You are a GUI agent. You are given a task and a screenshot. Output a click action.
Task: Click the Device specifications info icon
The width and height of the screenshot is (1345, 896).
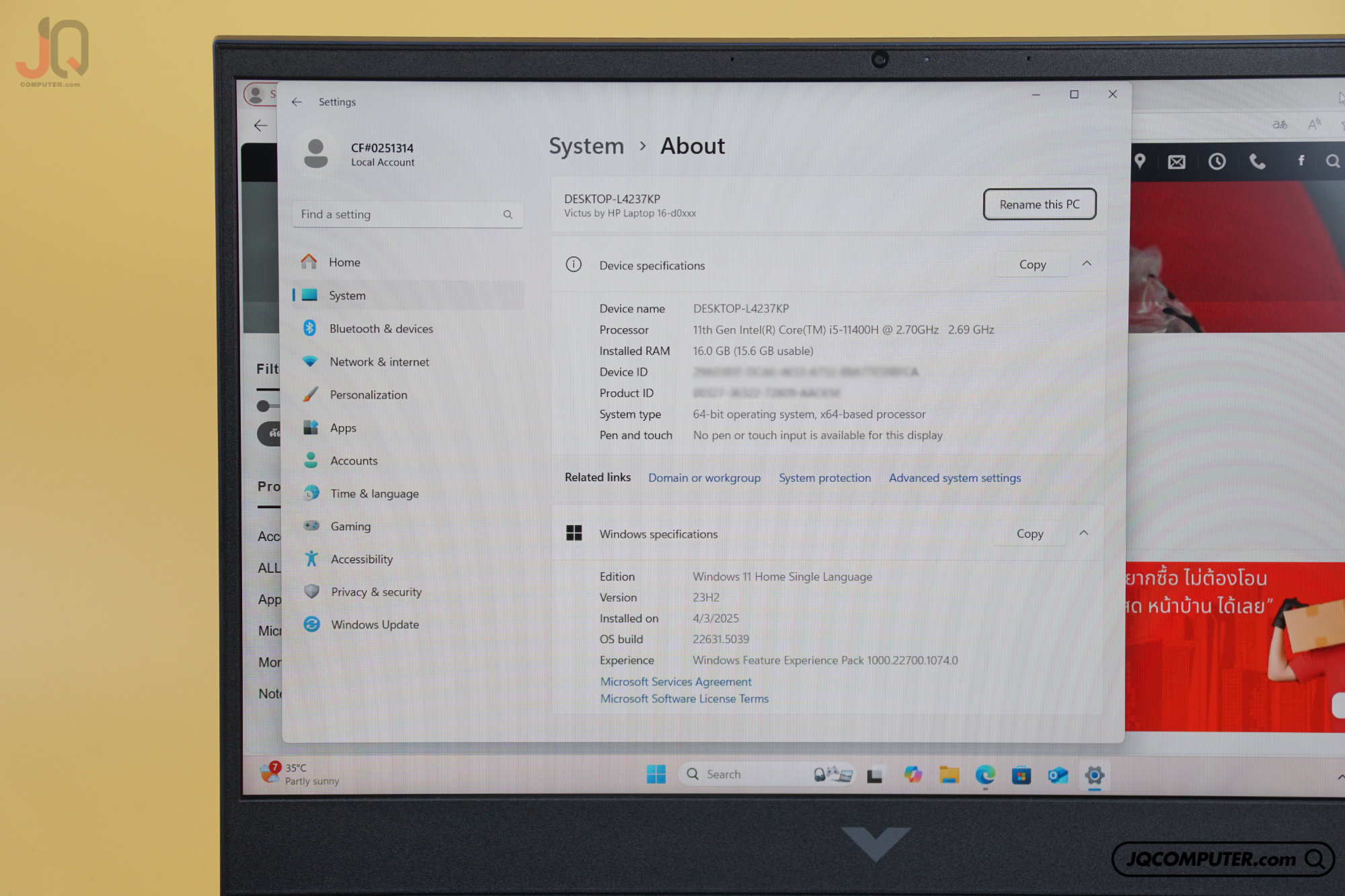[574, 264]
